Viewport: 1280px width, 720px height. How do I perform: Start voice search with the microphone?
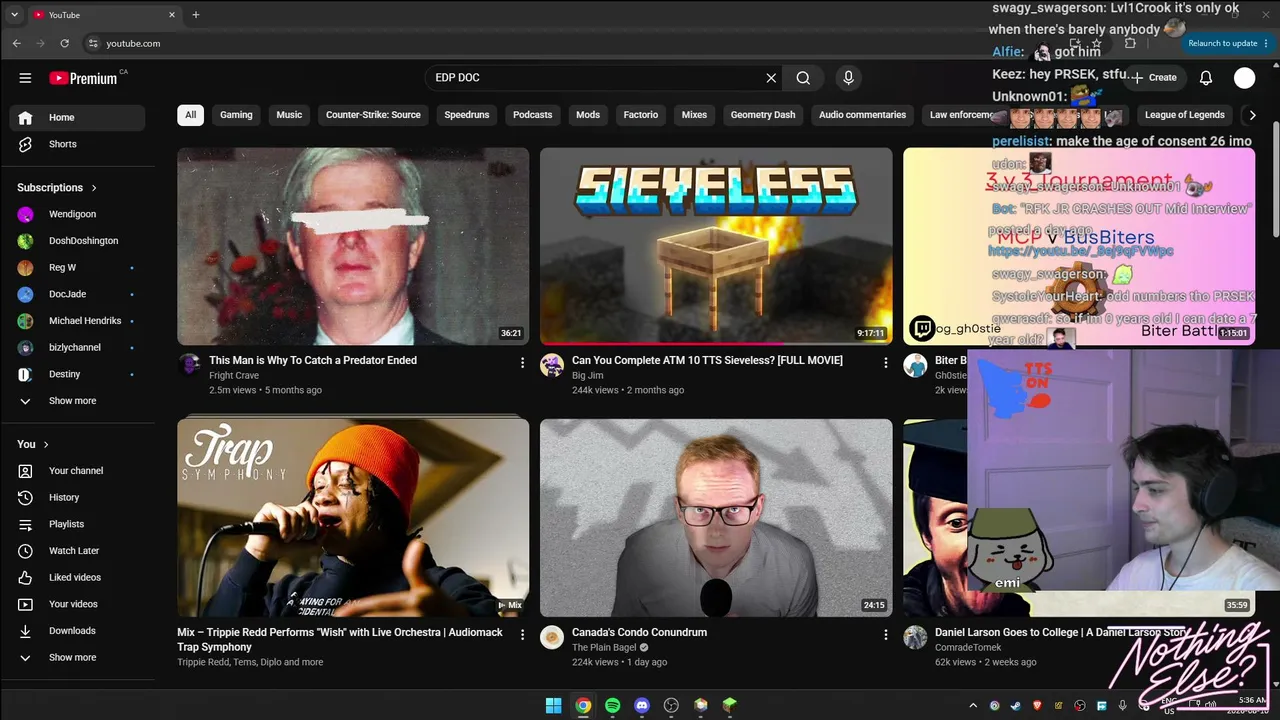(848, 78)
